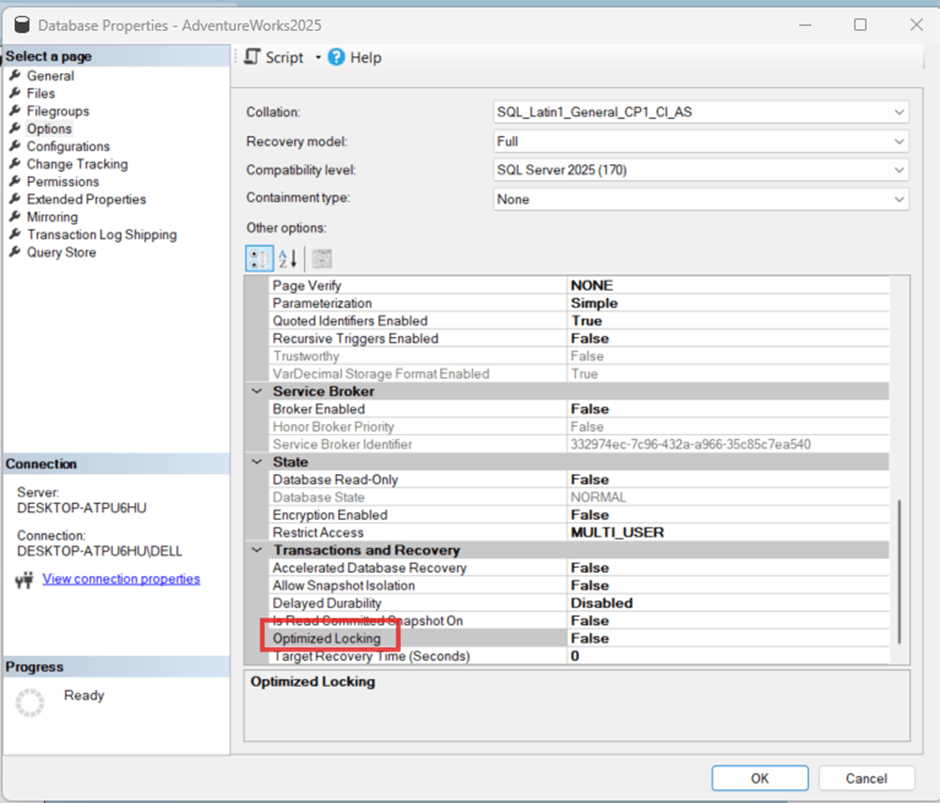Select the Parameterization value Simple
This screenshot has height=803, width=940.
(x=594, y=303)
